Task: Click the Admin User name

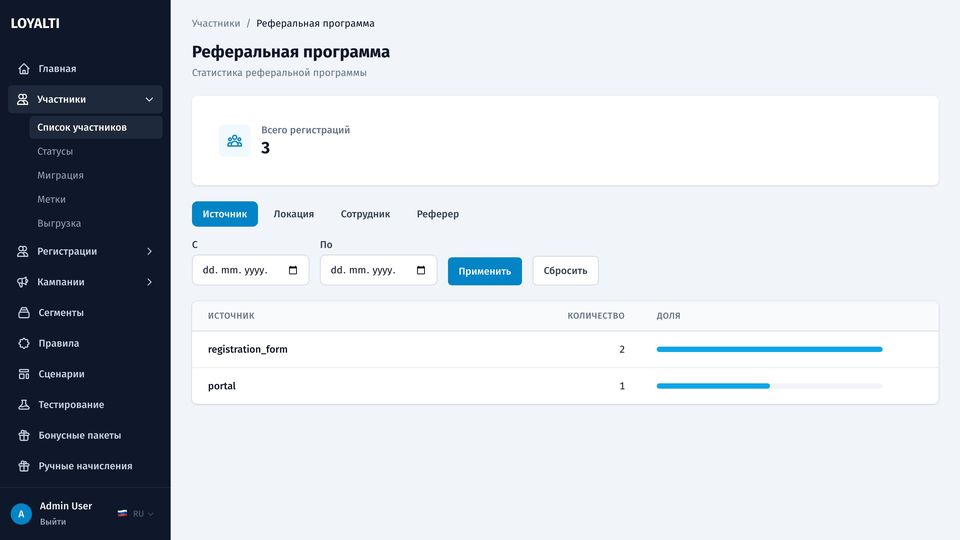Action: [66, 506]
